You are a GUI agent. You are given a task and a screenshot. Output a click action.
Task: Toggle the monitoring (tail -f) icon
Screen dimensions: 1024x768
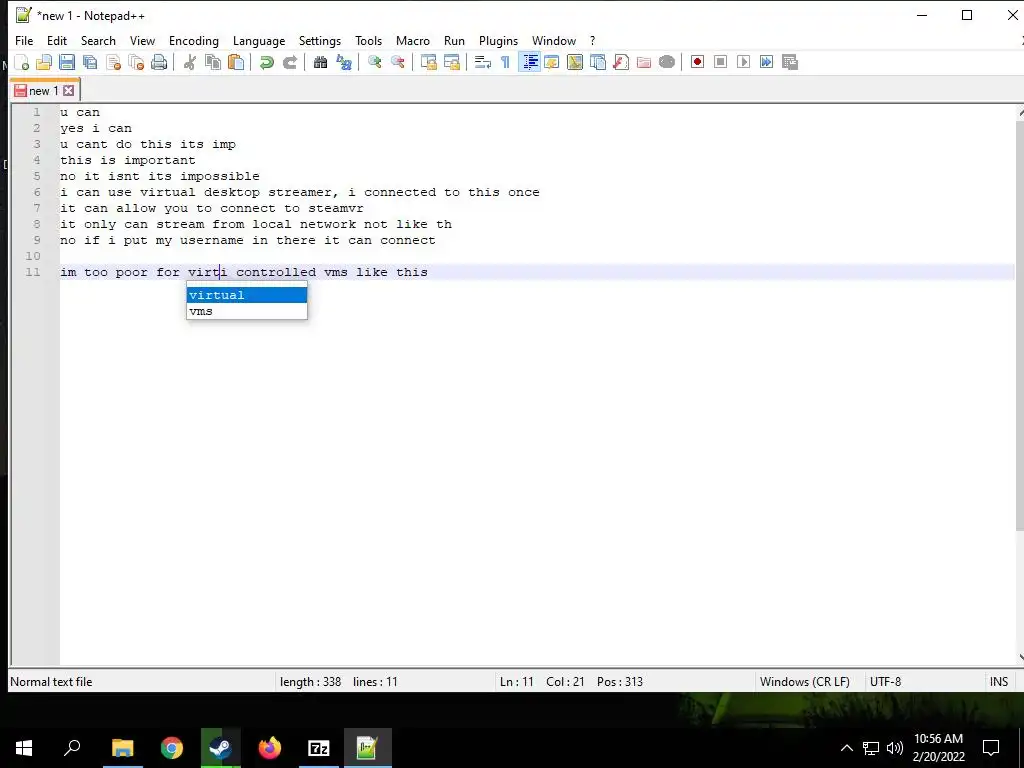667,62
